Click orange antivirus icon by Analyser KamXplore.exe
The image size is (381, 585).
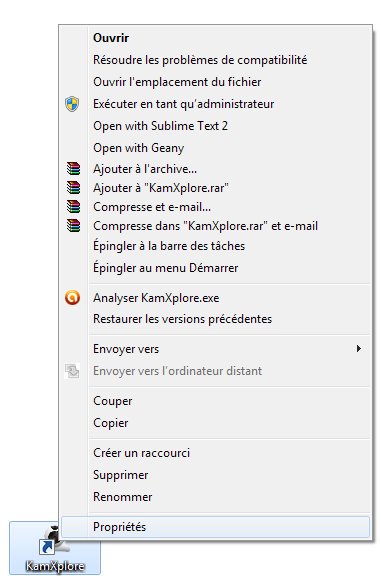[x=72, y=298]
